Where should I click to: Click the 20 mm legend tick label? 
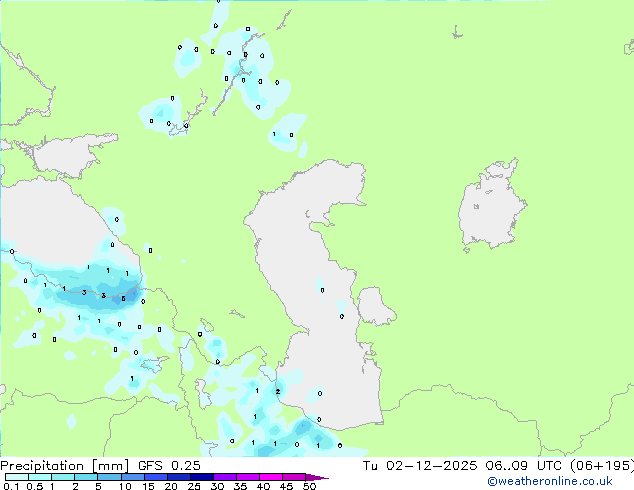coord(171,487)
